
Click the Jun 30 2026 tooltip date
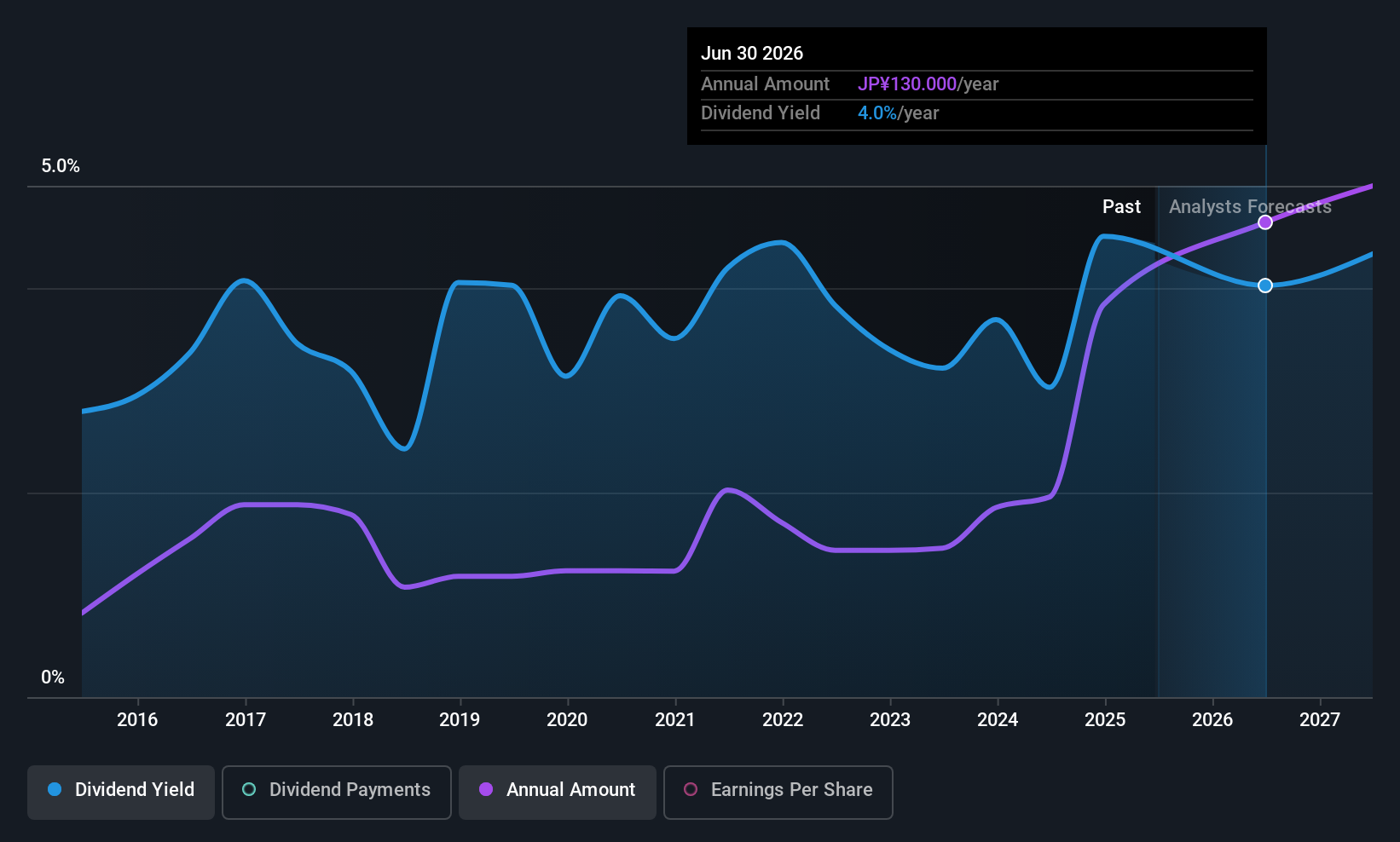pos(752,54)
